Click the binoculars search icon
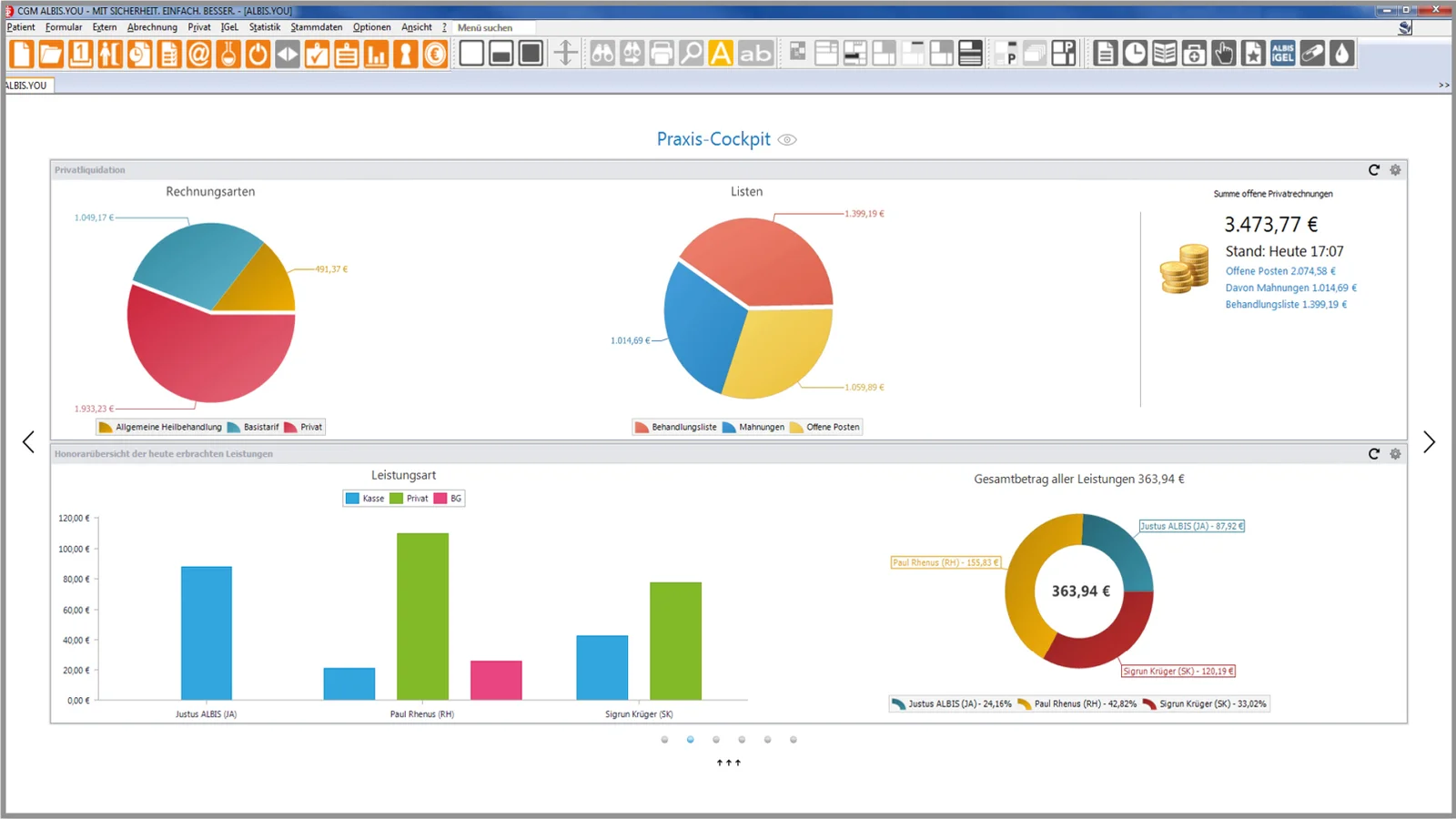Image resolution: width=1456 pixels, height=819 pixels. pos(602,54)
